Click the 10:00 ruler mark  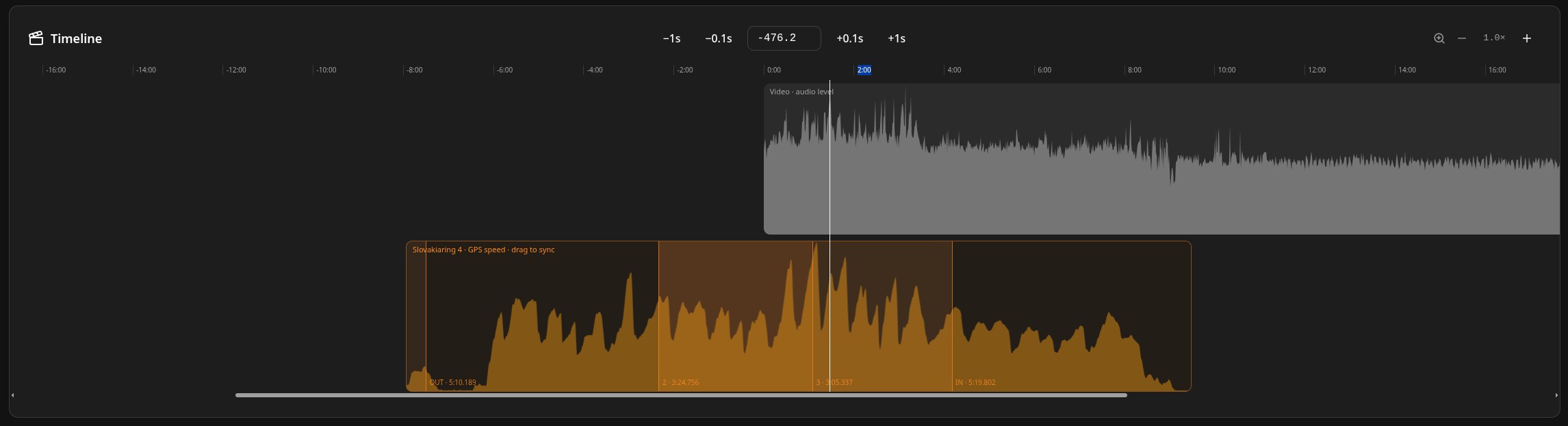pos(1226,70)
